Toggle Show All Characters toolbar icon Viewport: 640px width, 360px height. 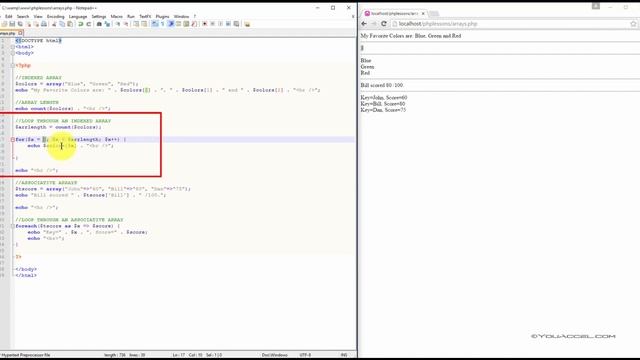pyautogui.click(x=163, y=24)
